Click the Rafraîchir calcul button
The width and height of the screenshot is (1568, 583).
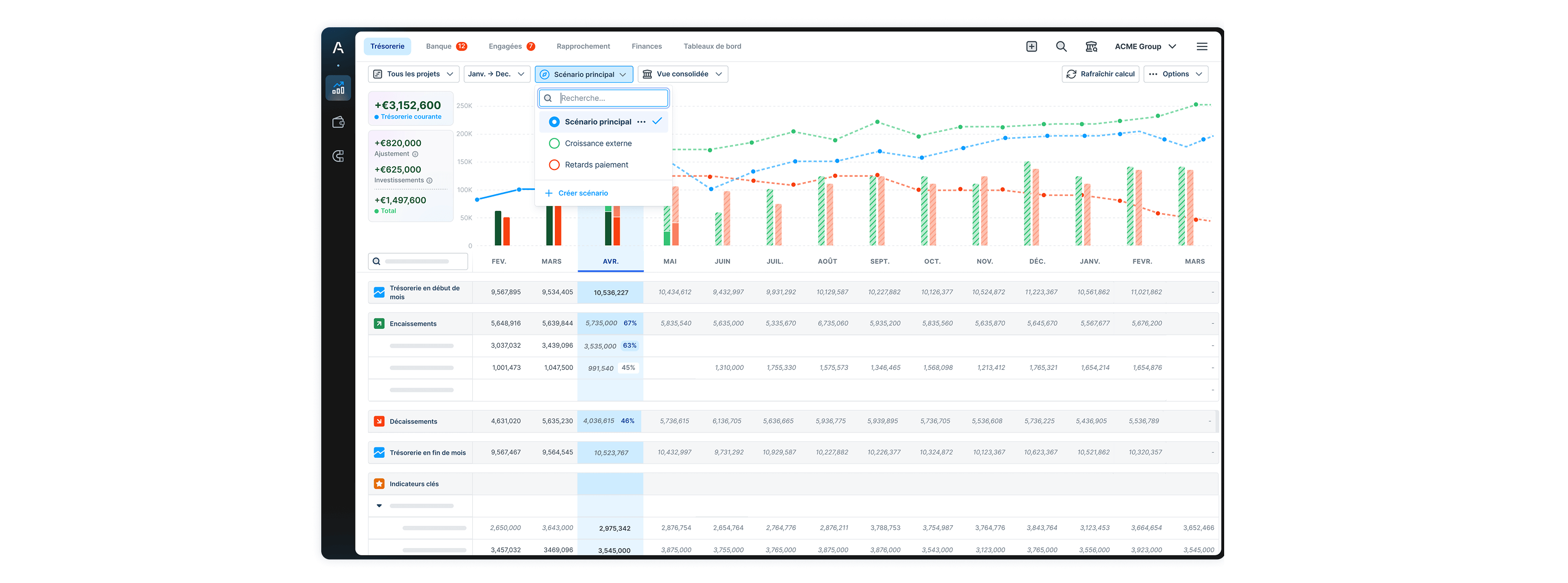coord(1101,74)
